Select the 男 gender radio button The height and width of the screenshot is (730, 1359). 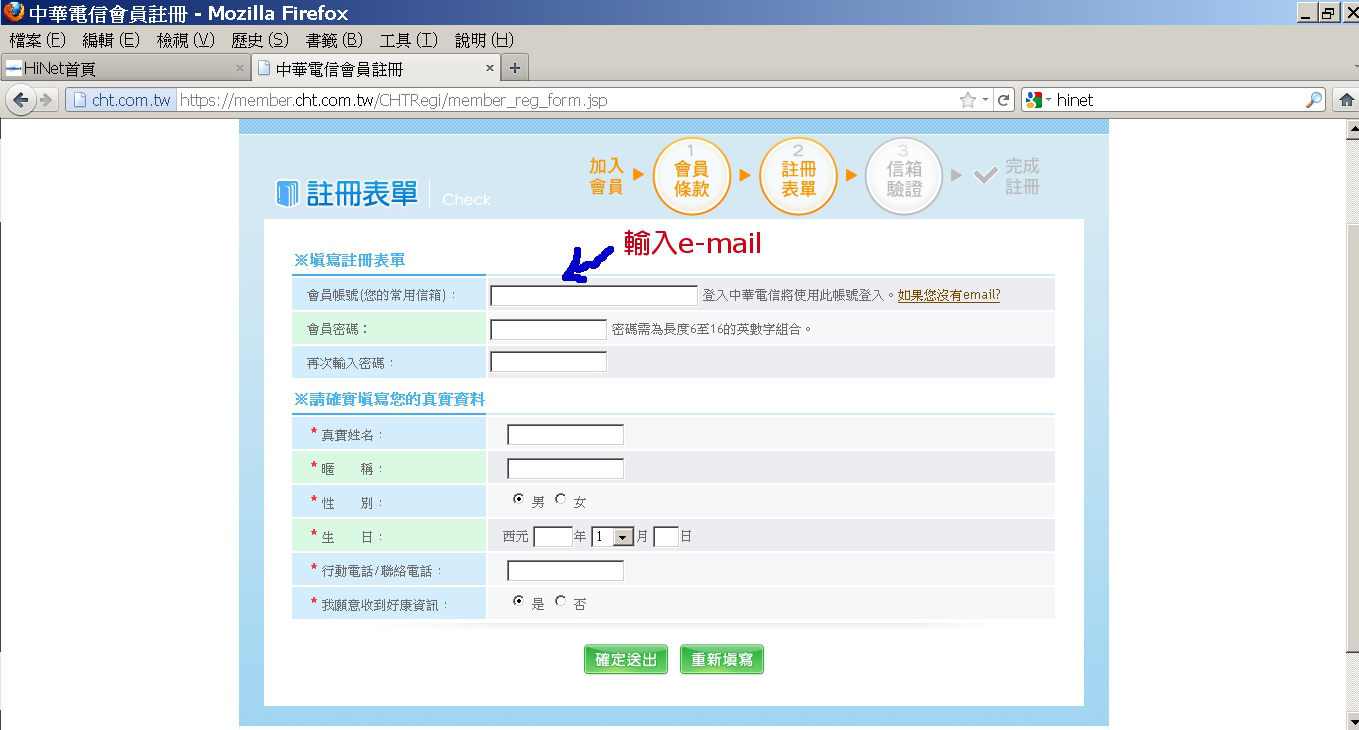click(x=518, y=499)
